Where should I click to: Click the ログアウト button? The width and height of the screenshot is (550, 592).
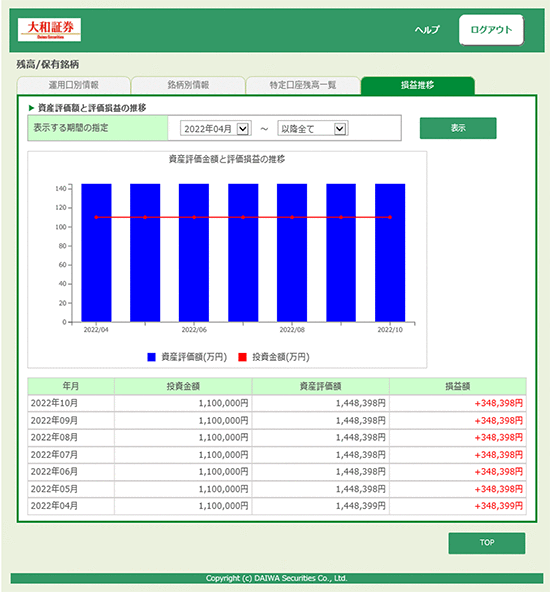pos(491,30)
